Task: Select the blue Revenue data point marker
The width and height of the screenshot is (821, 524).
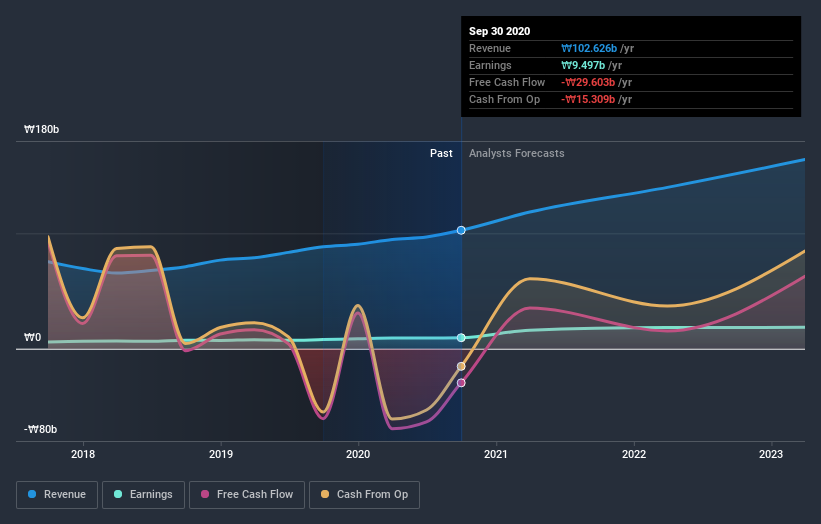Action: (x=461, y=230)
